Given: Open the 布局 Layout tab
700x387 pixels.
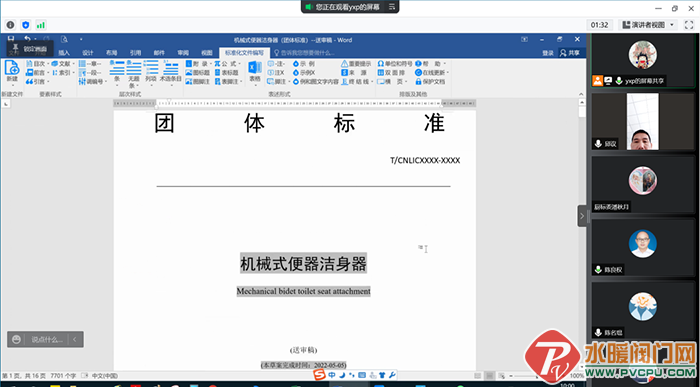Looking at the screenshot, I should (112, 53).
